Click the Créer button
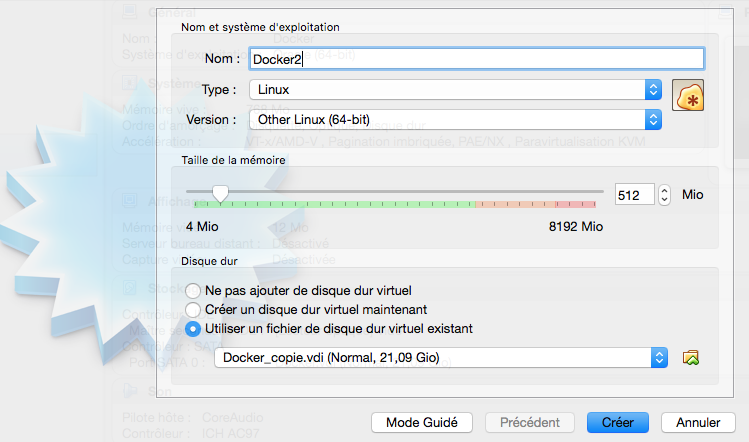Viewport: 749px width, 442px height. [x=618, y=422]
